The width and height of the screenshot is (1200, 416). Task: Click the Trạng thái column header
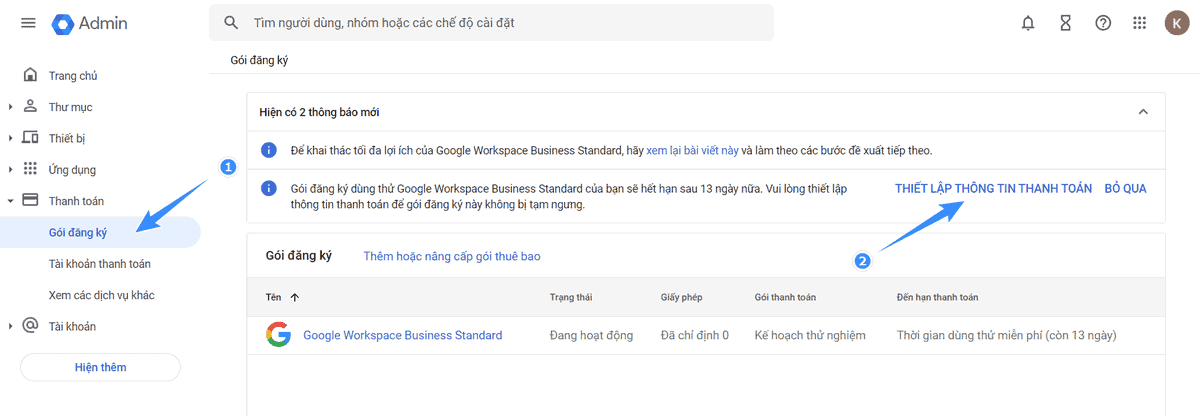tap(572, 297)
